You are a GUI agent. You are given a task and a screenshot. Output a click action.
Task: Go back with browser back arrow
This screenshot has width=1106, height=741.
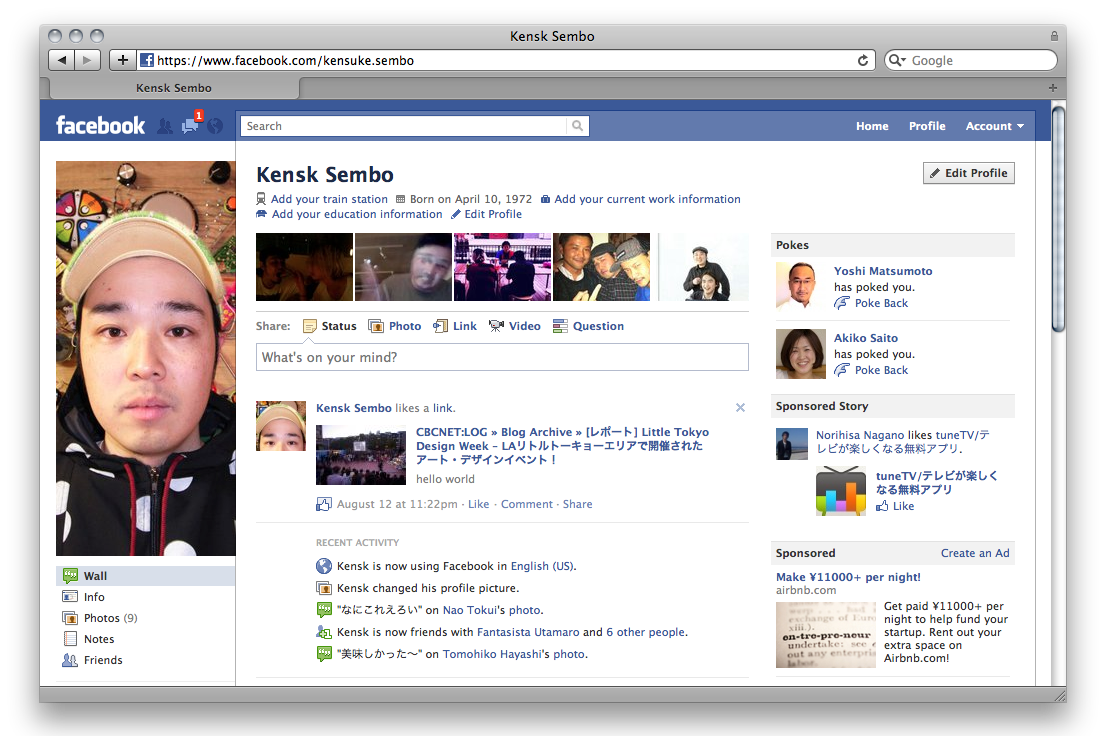(x=61, y=60)
